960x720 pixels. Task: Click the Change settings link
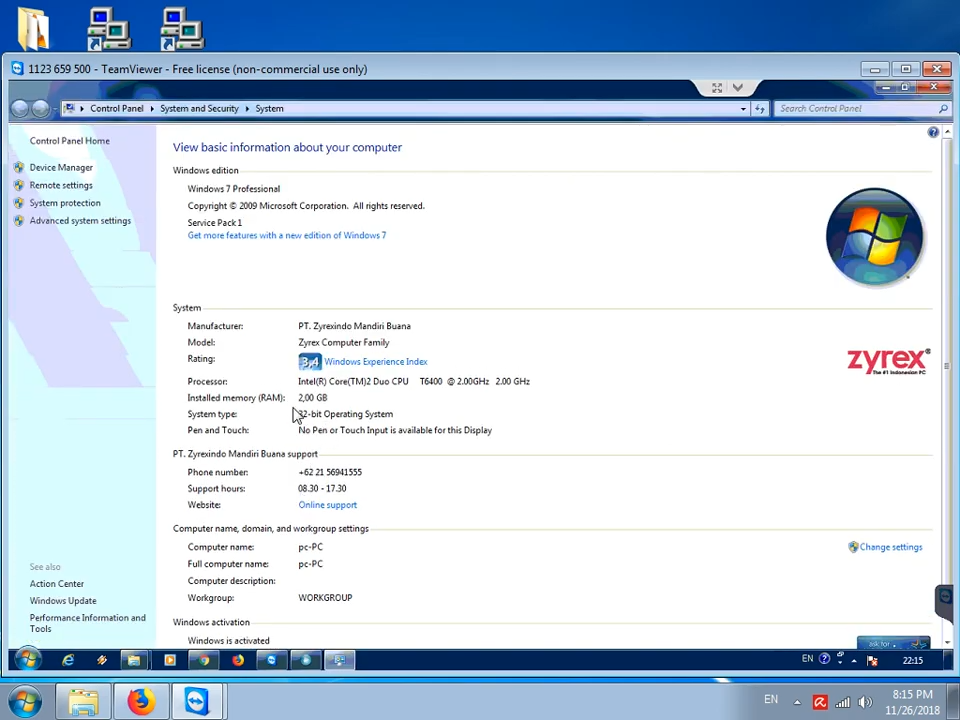[x=890, y=547]
